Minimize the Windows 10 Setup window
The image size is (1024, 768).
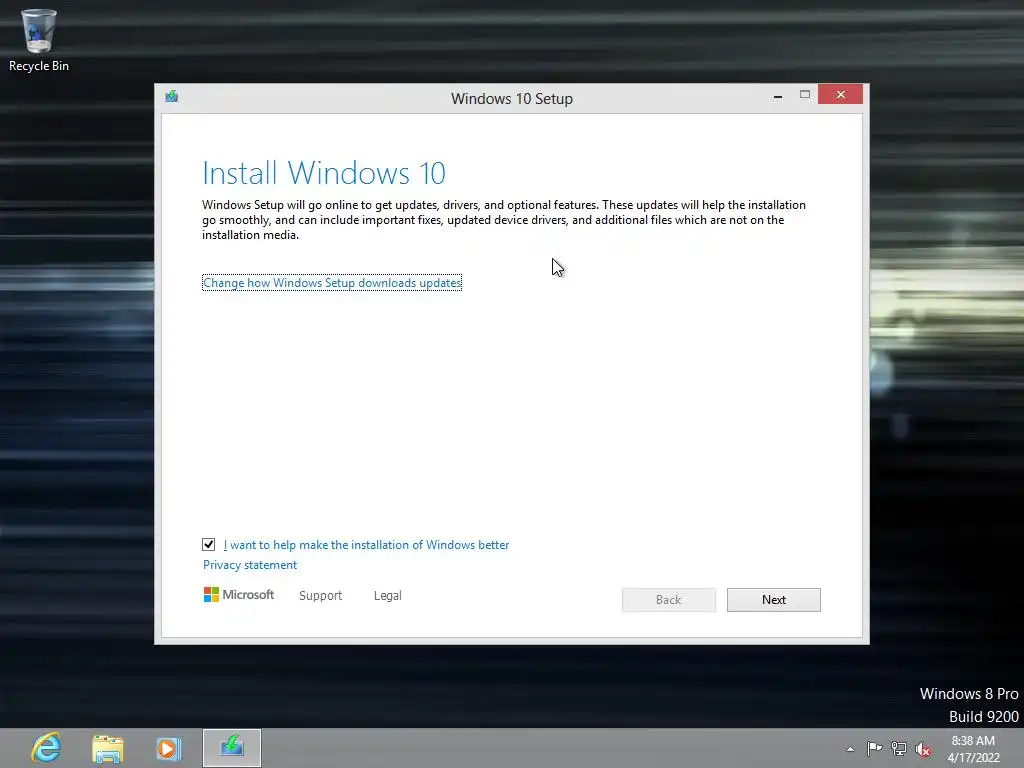tap(778, 97)
